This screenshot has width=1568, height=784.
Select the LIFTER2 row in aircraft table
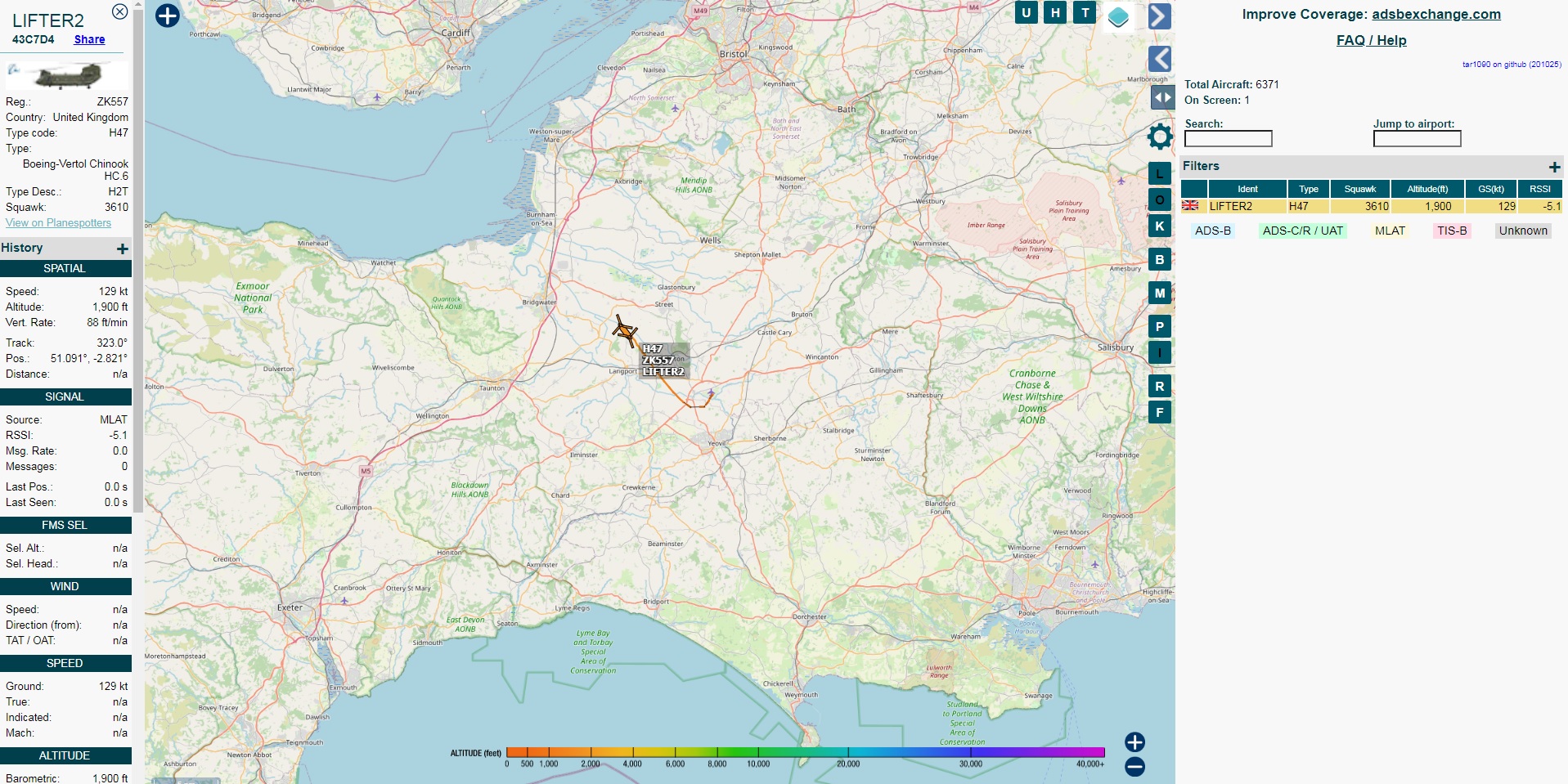pos(1372,206)
